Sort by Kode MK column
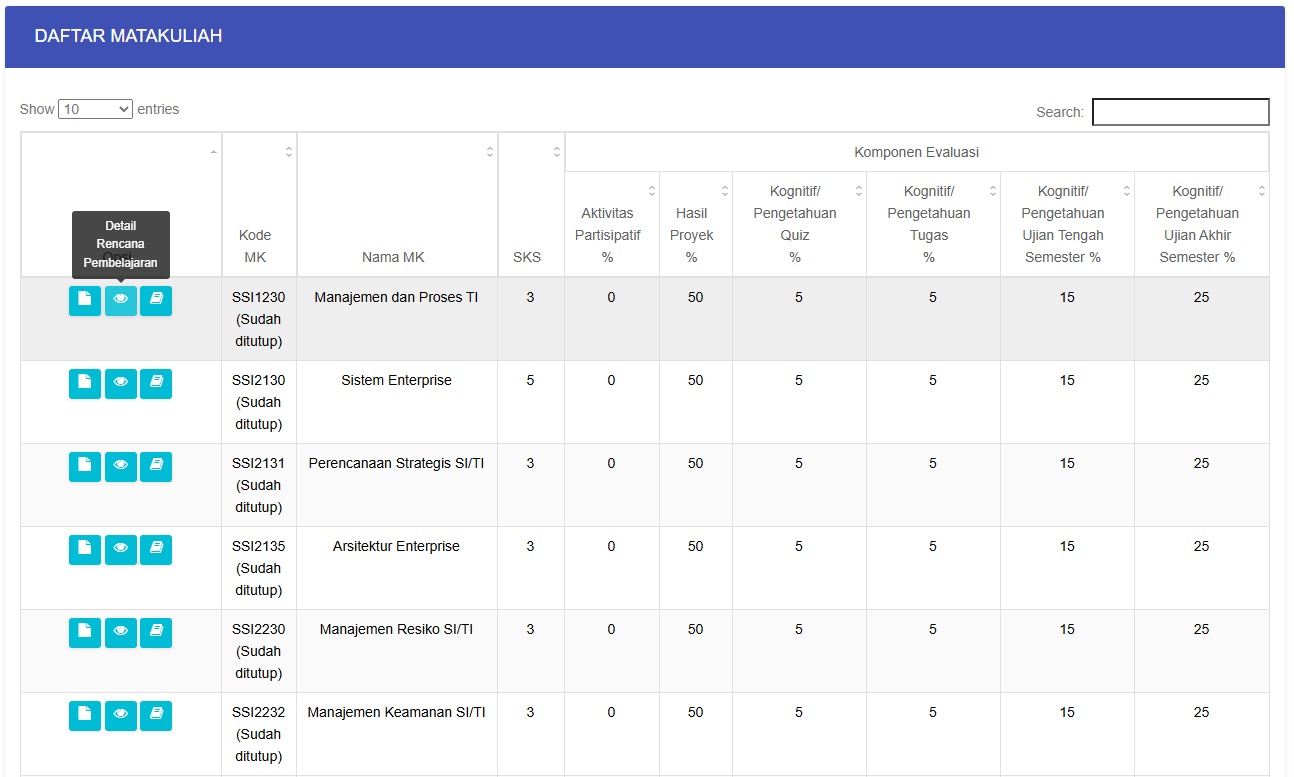This screenshot has width=1294, height=777. [x=259, y=204]
